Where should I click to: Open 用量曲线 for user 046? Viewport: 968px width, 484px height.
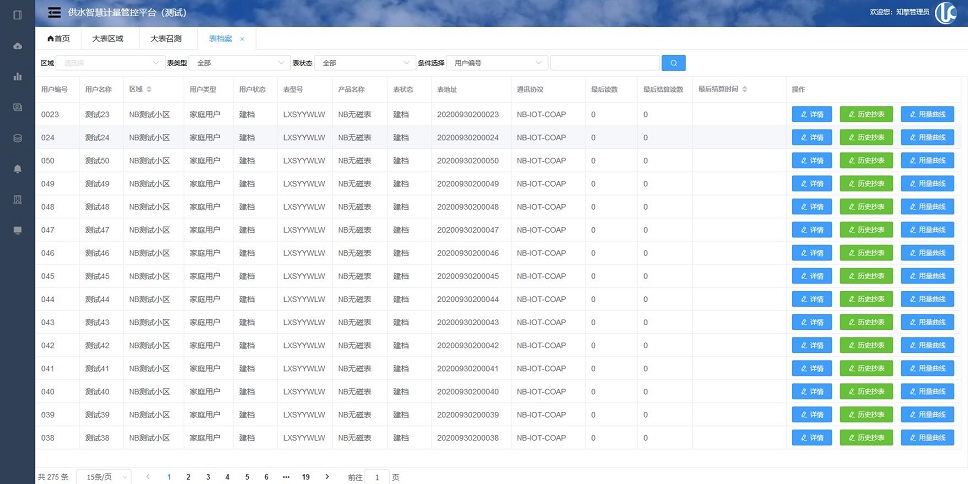927,253
